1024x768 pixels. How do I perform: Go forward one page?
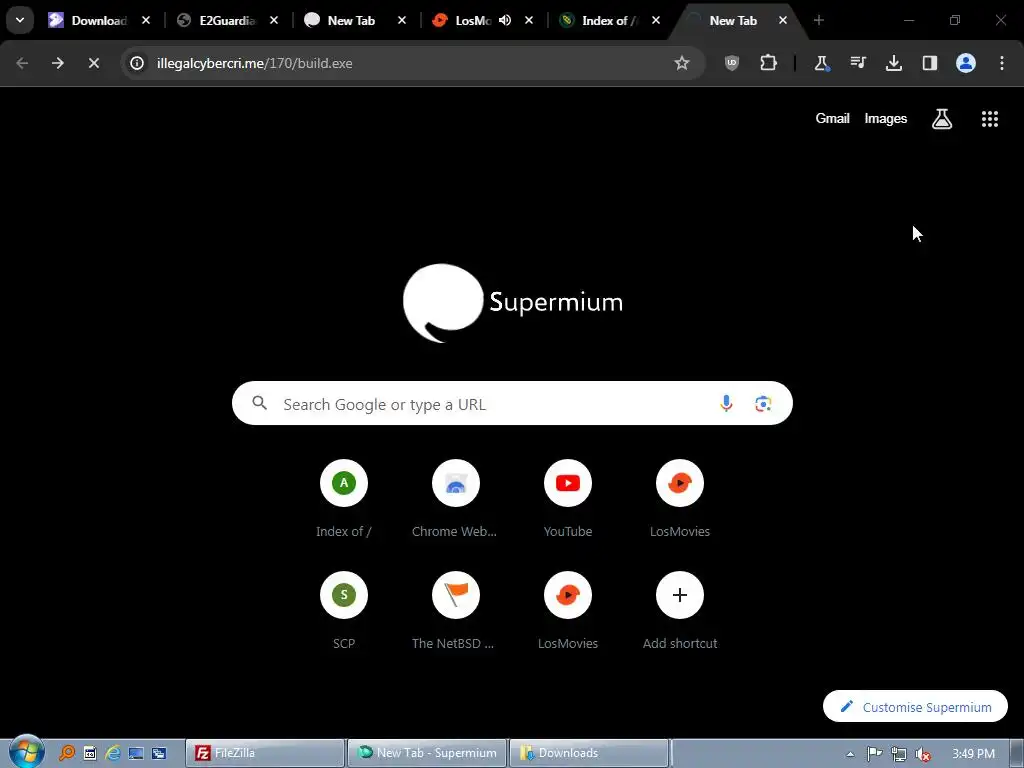tap(58, 63)
